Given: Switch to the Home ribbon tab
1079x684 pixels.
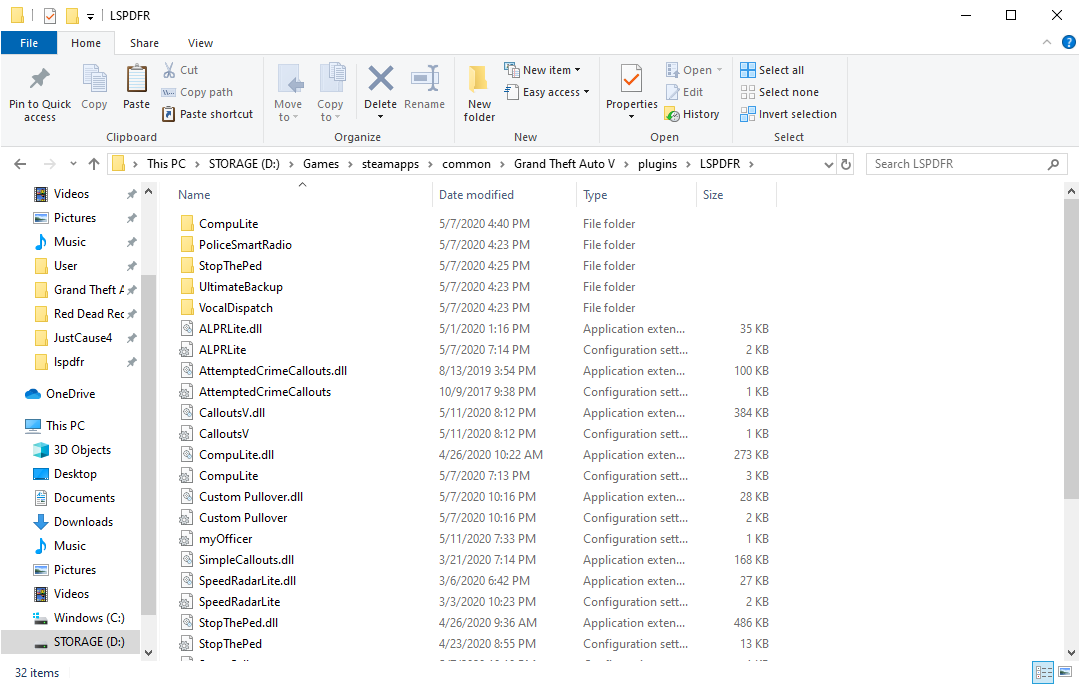Looking at the screenshot, I should pos(86,43).
